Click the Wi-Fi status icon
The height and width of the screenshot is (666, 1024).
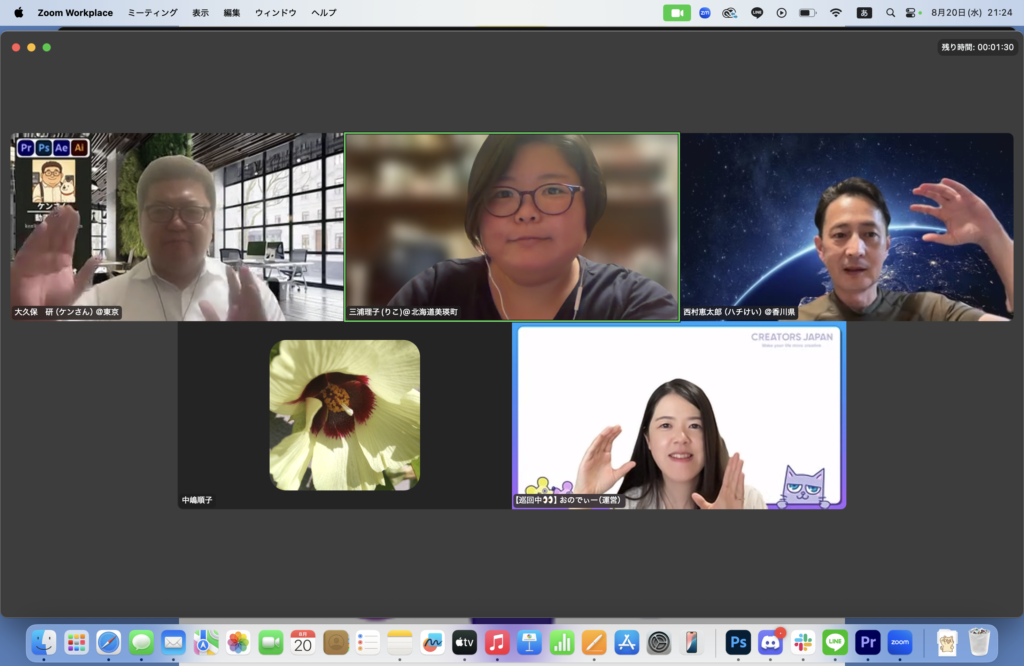[835, 13]
